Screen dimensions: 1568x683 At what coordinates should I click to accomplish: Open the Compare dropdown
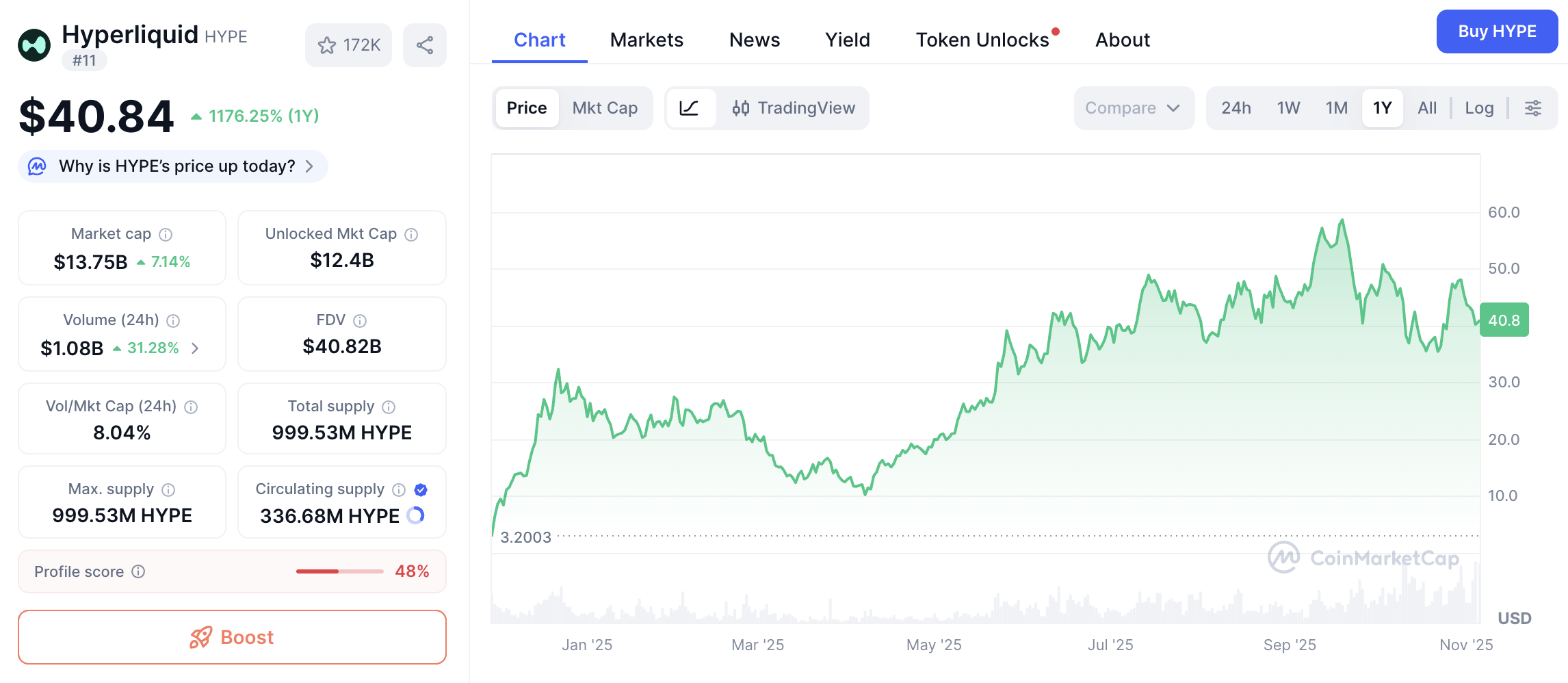pyautogui.click(x=1133, y=107)
